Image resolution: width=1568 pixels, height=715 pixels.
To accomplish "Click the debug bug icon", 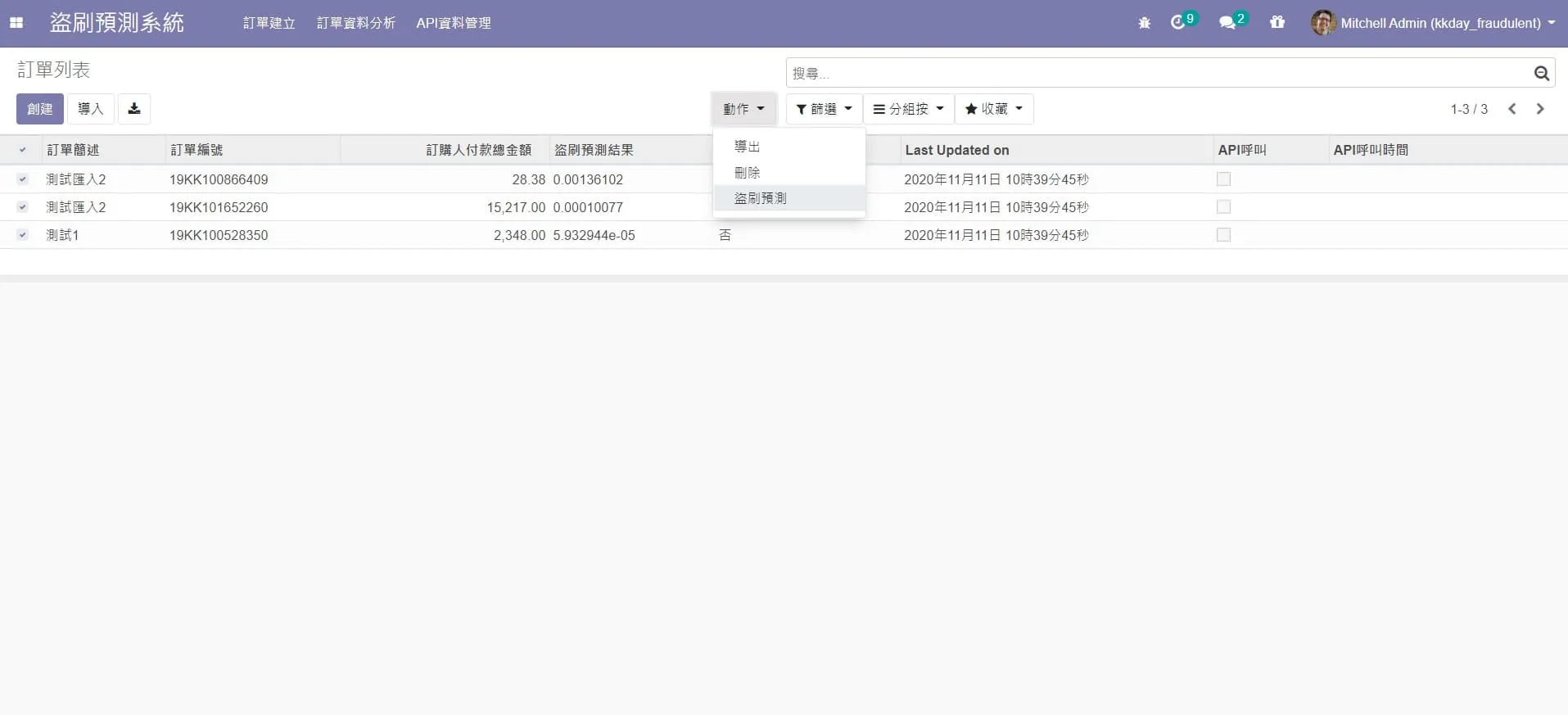I will click(x=1144, y=23).
